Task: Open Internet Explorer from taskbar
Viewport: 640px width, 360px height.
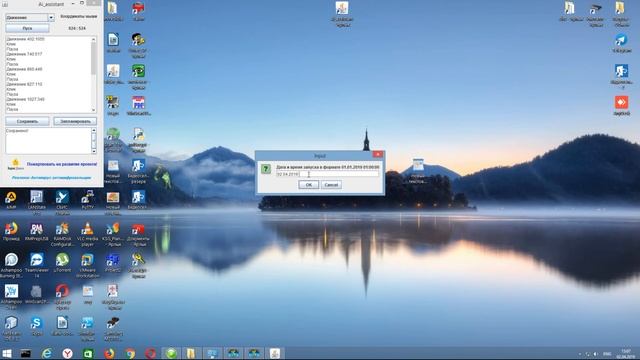Action: (47, 353)
